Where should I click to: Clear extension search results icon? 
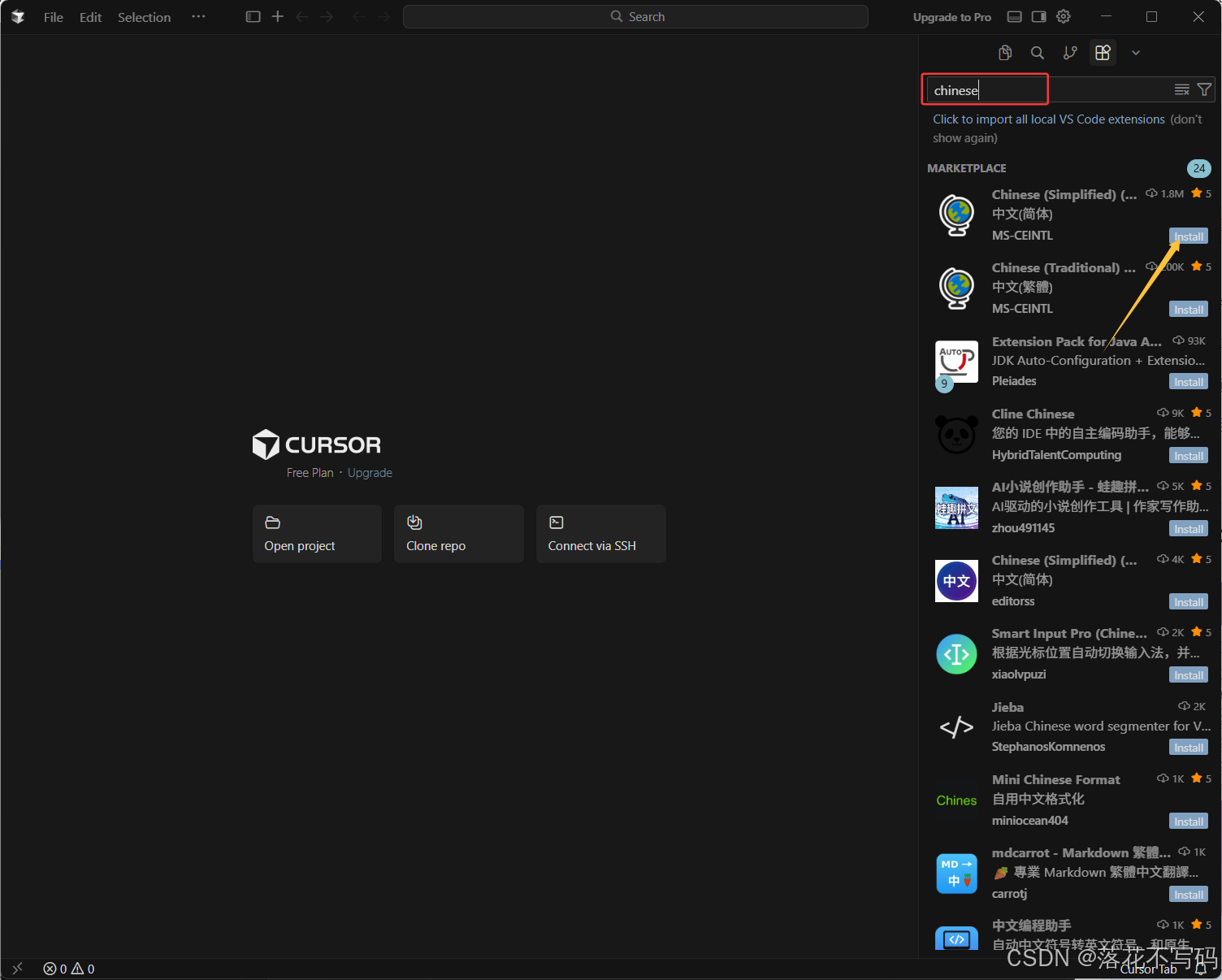(1182, 89)
